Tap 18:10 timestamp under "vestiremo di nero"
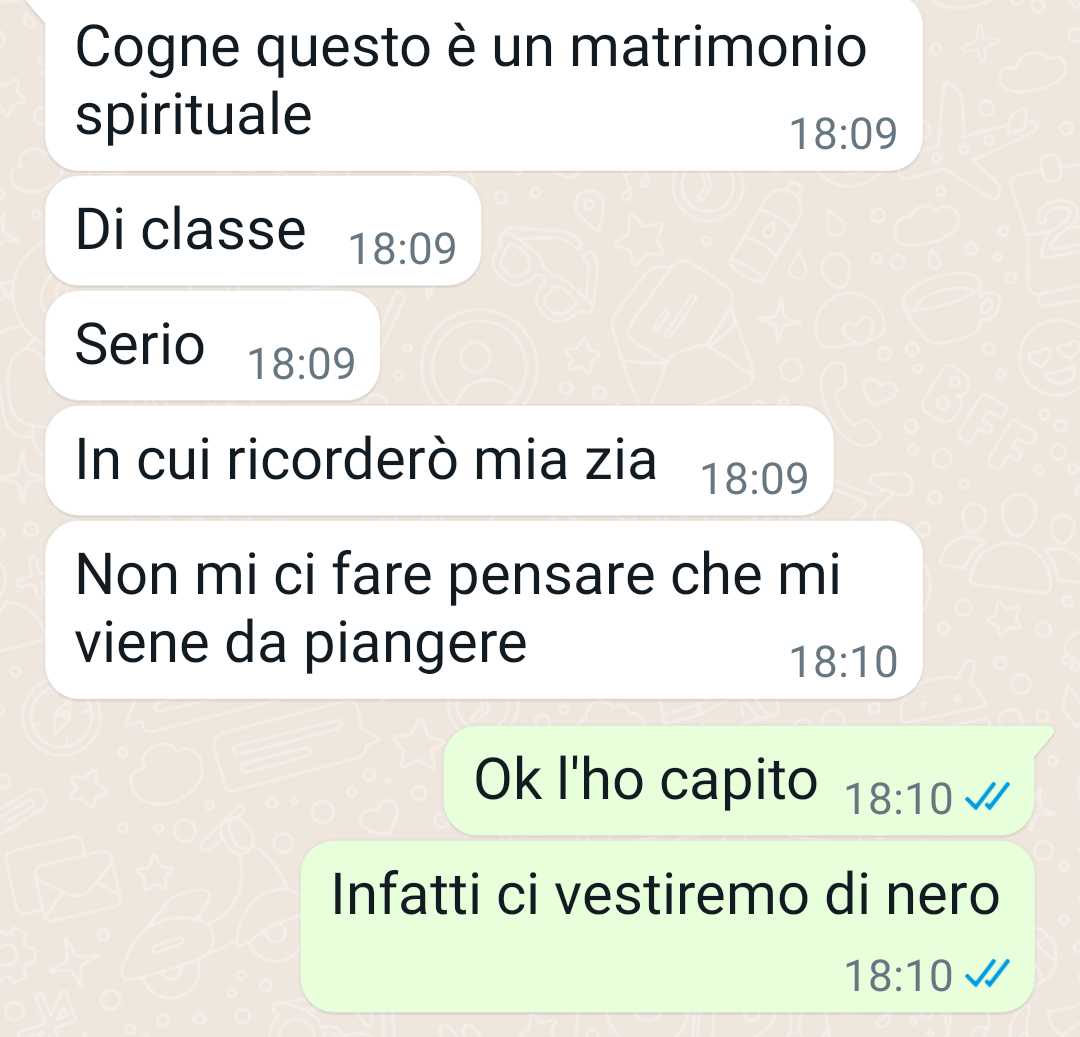The width and height of the screenshot is (1080, 1037). [x=898, y=976]
